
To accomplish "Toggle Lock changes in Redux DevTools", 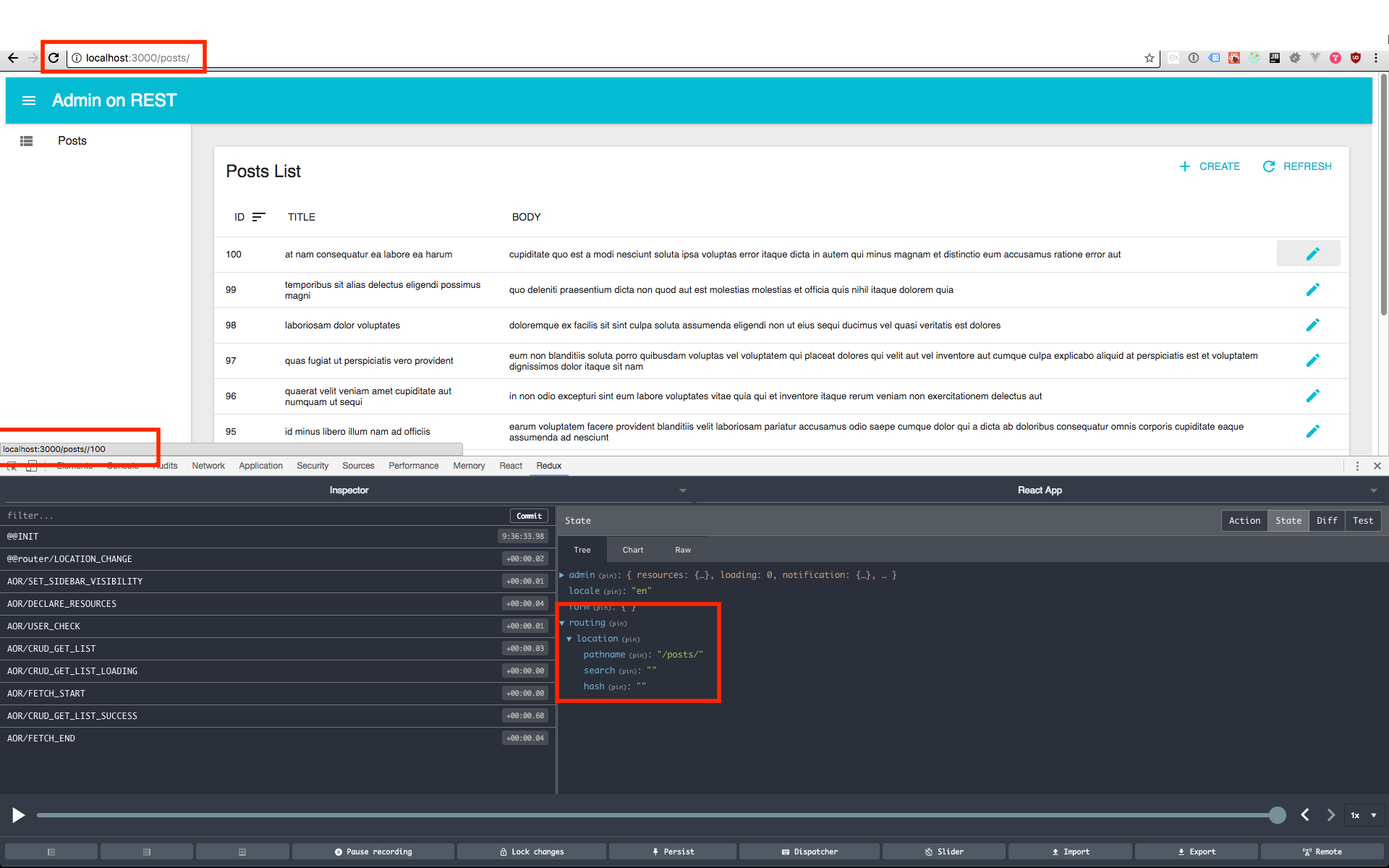I will coord(531,851).
